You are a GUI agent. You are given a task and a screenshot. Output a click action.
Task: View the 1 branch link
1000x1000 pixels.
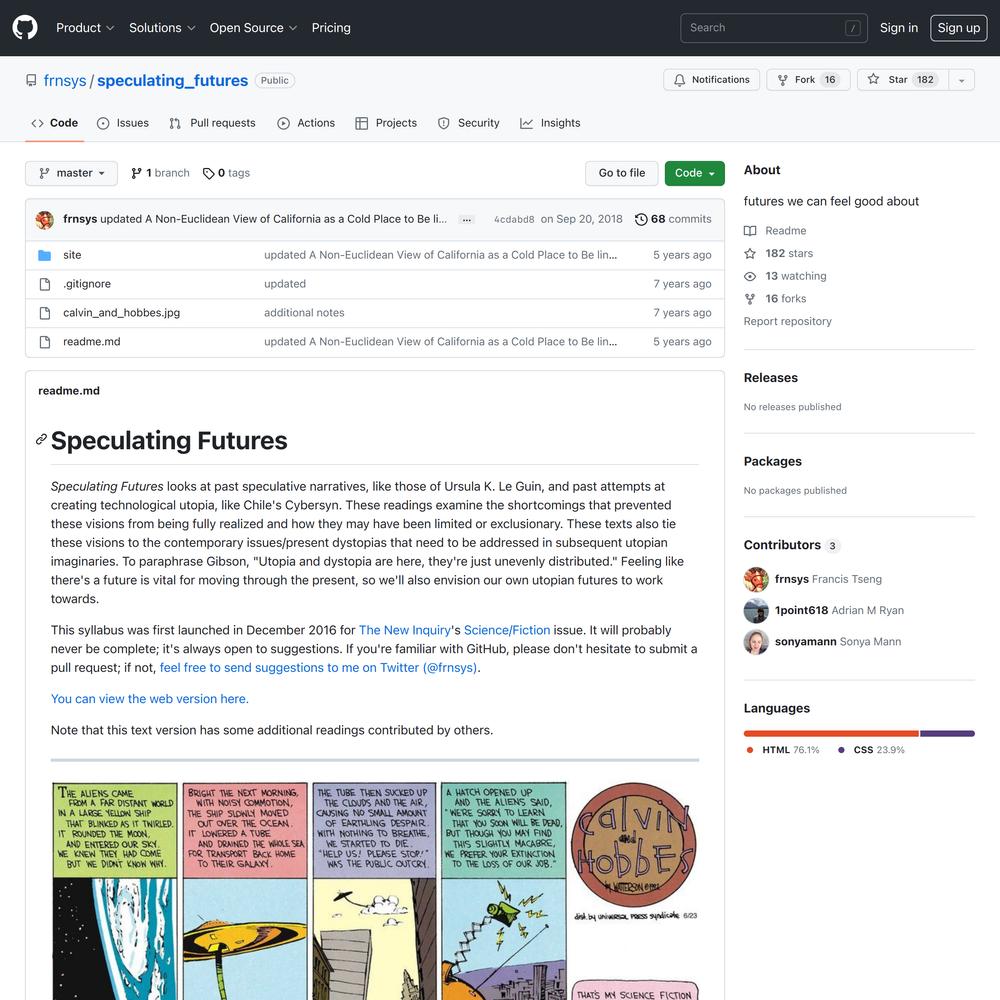160,173
